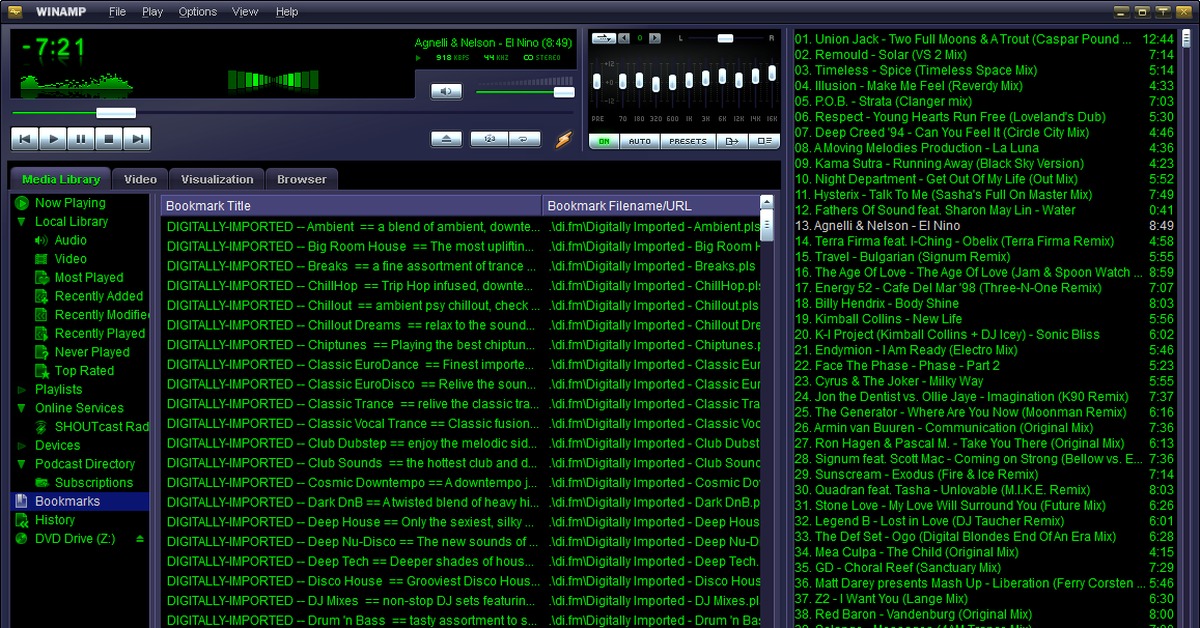
Task: Select the Media Library tab
Action: click(x=61, y=179)
